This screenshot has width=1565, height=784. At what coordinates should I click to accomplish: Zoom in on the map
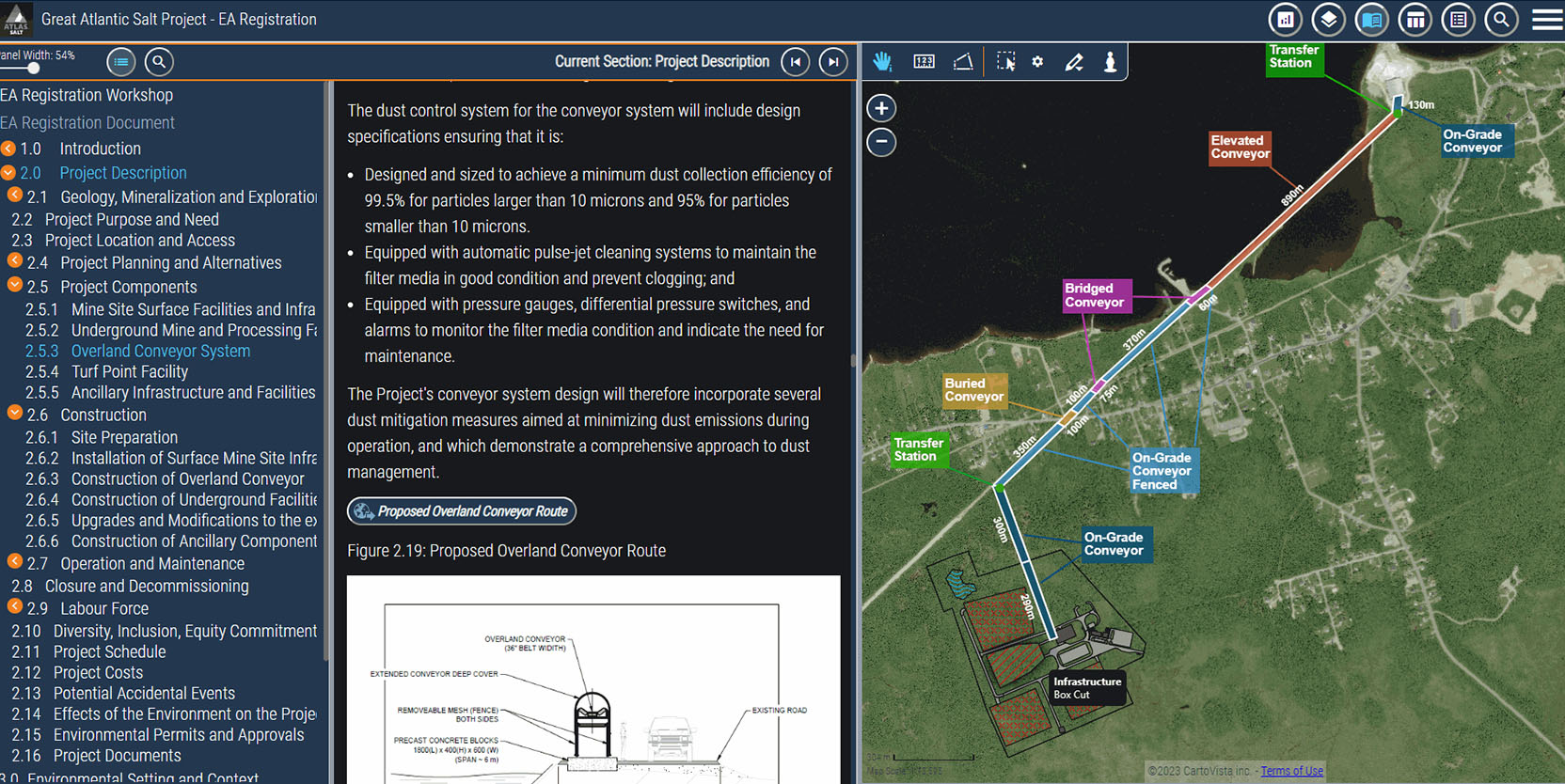click(x=881, y=108)
